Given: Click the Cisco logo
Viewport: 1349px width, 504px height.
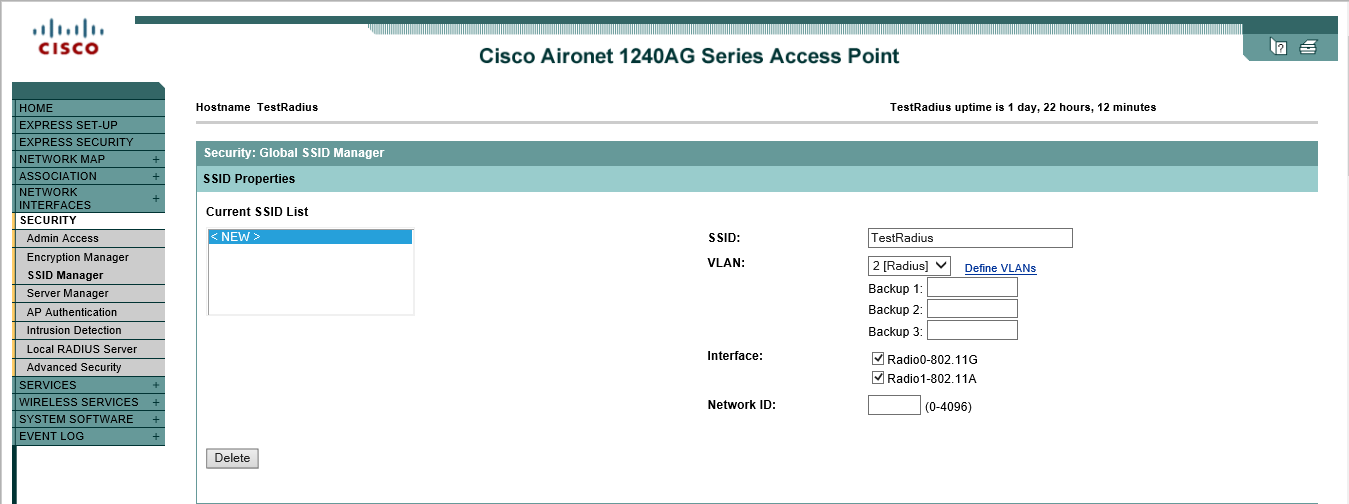Looking at the screenshot, I should tap(68, 38).
